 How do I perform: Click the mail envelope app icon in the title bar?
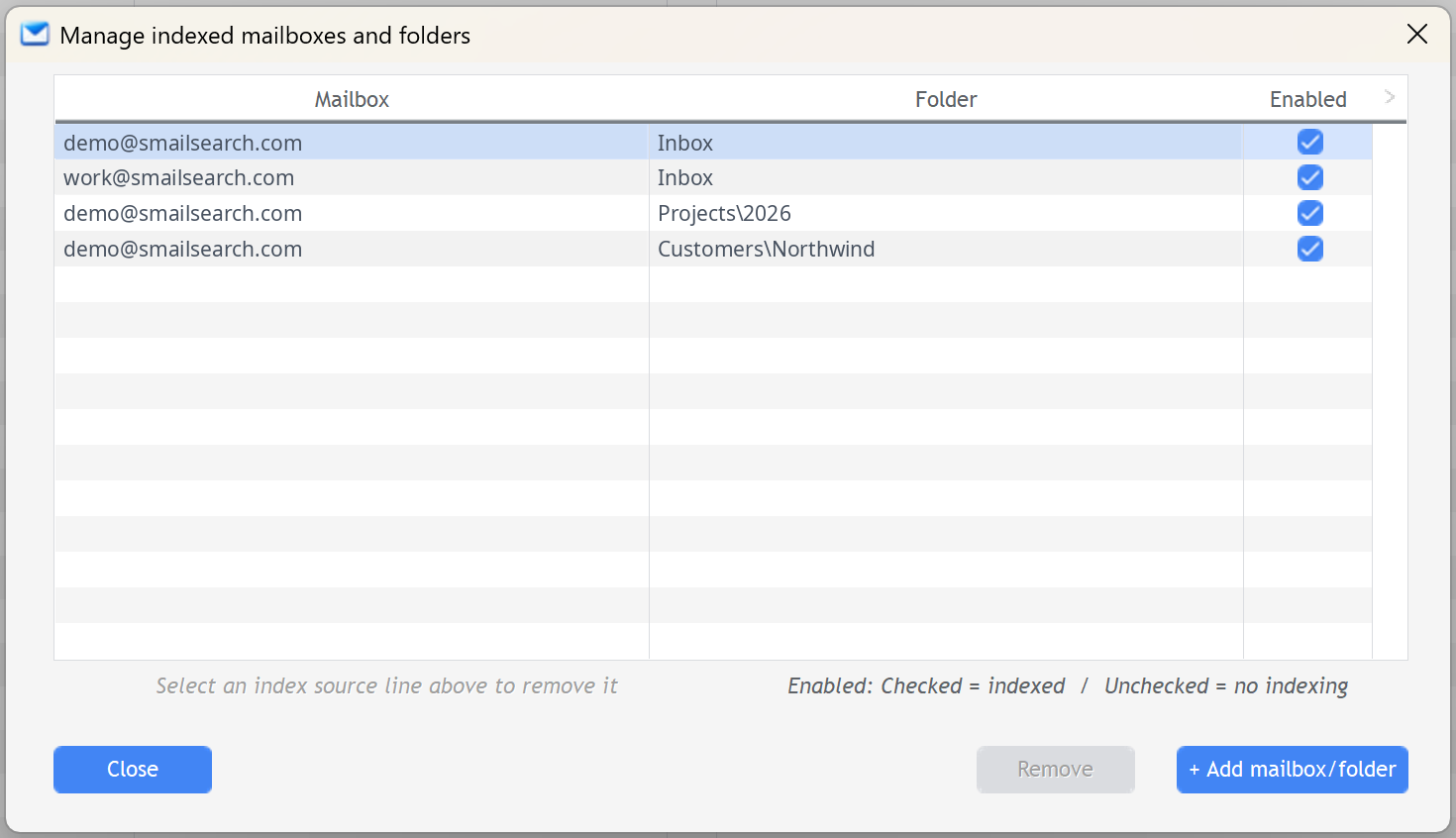point(35,35)
